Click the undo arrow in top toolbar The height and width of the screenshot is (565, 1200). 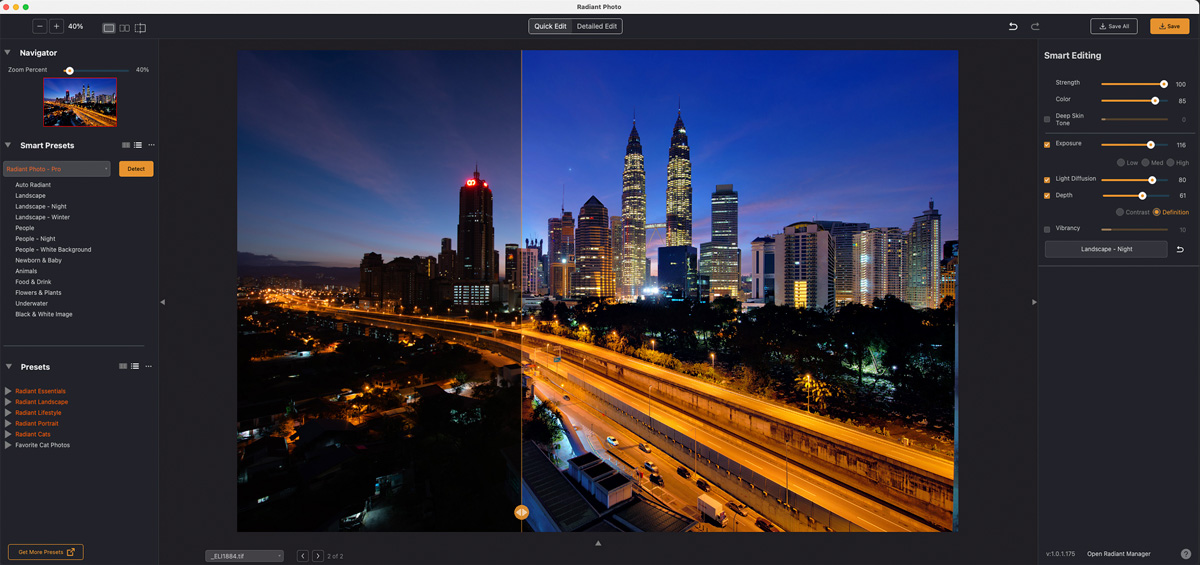pos(1013,27)
